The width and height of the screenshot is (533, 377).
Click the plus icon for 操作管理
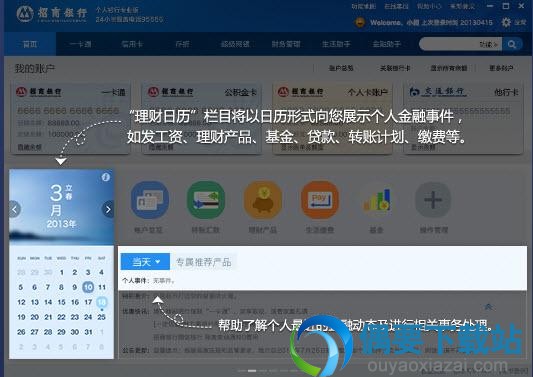click(x=433, y=200)
